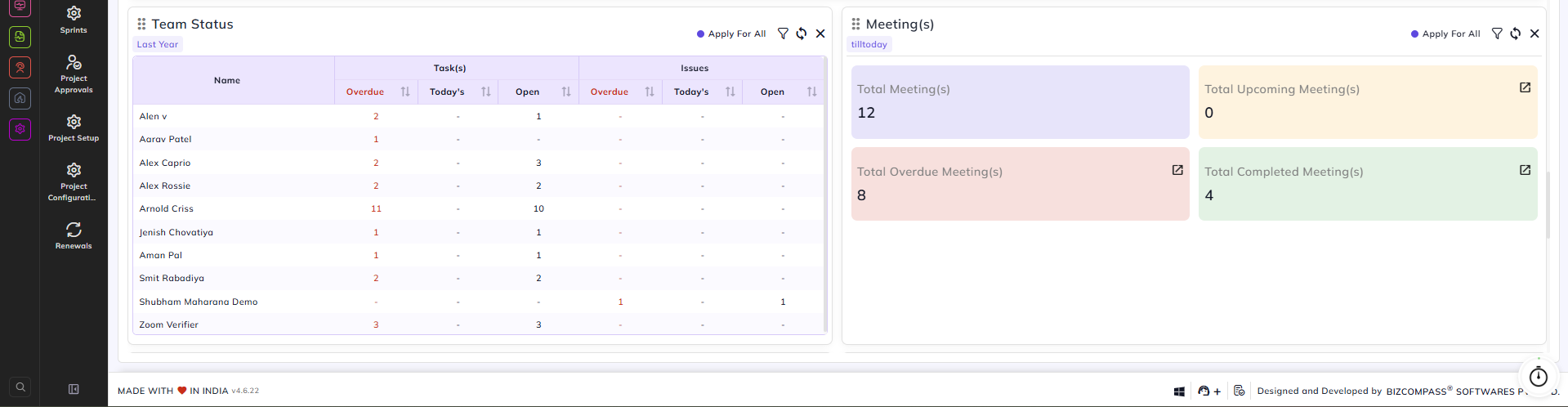Viewport: 1568px width, 407px height.
Task: Select the Alex Caprio row name
Action: [165, 163]
